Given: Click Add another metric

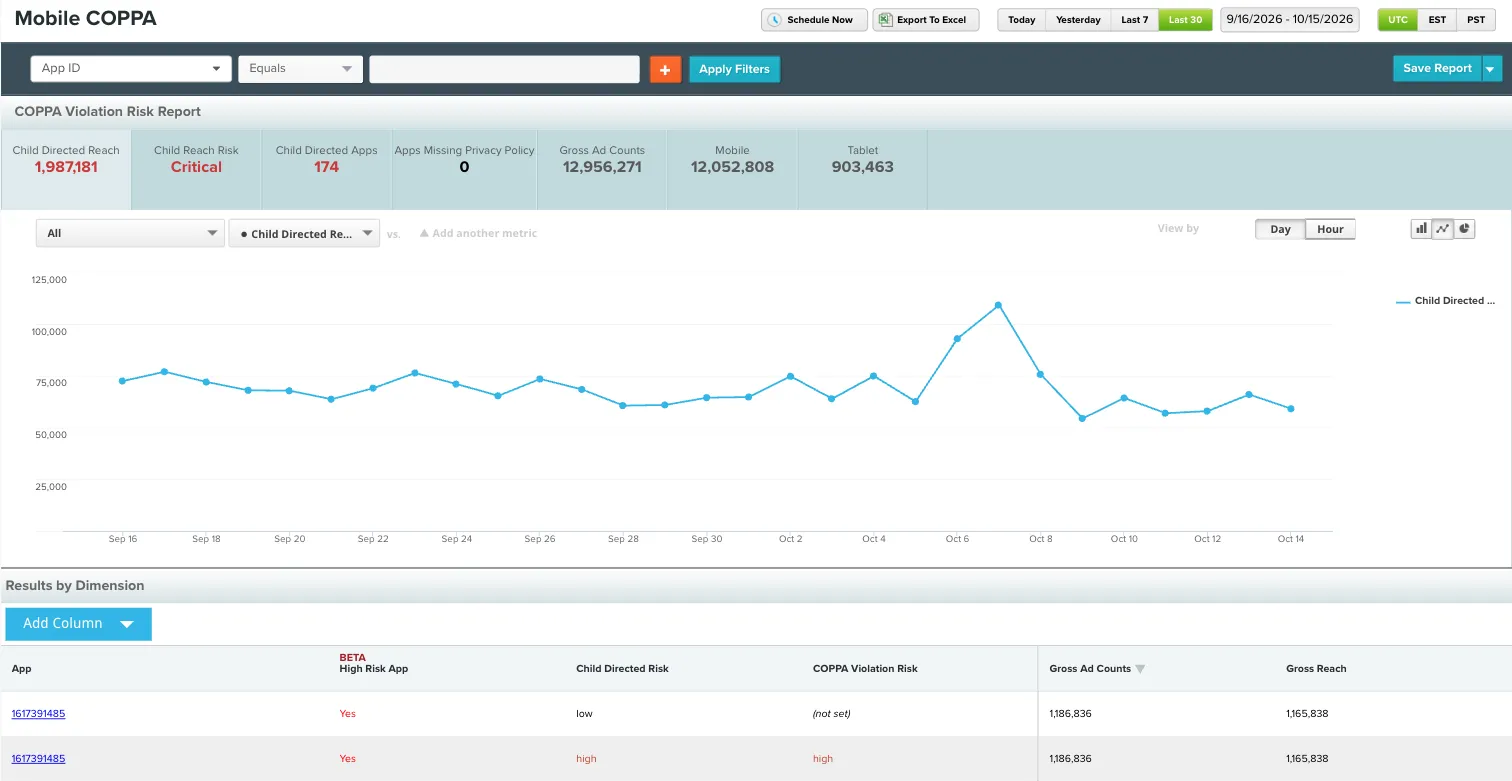Looking at the screenshot, I should 478,234.
